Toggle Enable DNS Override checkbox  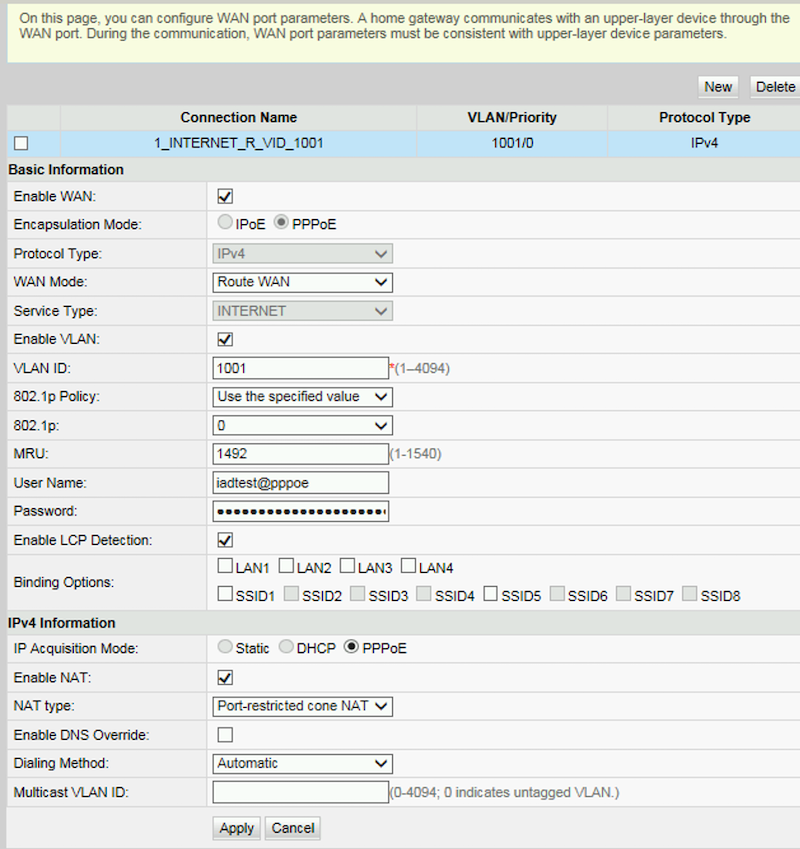[225, 735]
